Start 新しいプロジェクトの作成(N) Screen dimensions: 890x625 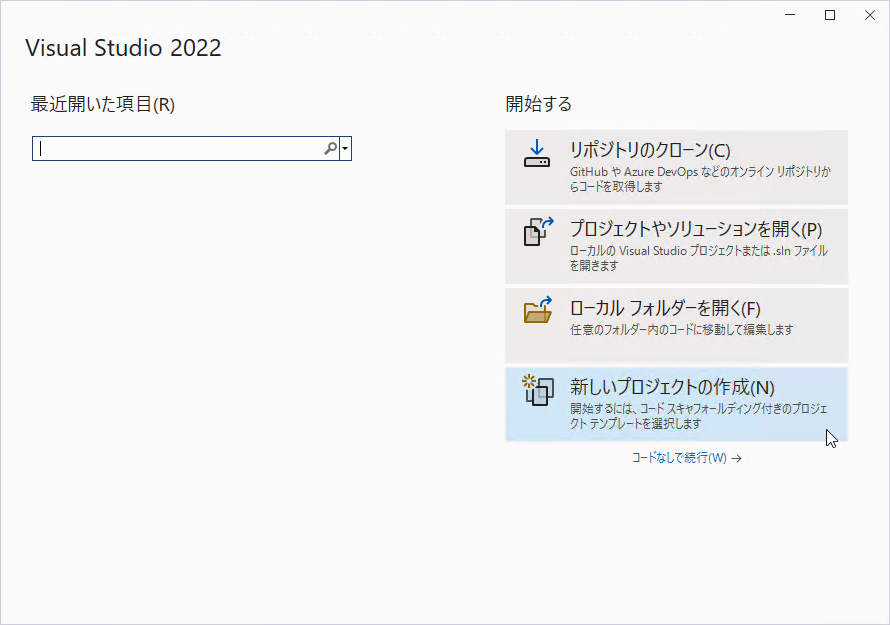point(677,404)
